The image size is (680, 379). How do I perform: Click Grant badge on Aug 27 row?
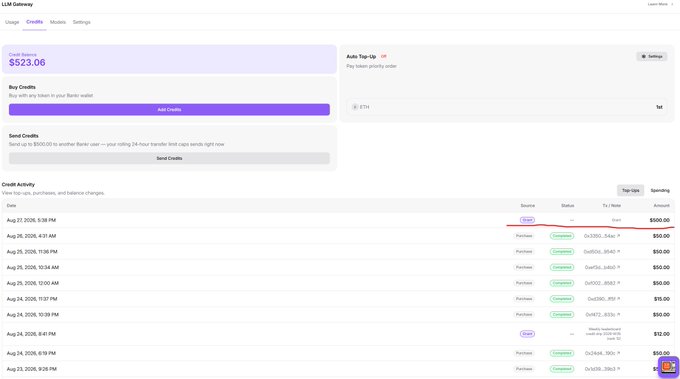pos(527,220)
